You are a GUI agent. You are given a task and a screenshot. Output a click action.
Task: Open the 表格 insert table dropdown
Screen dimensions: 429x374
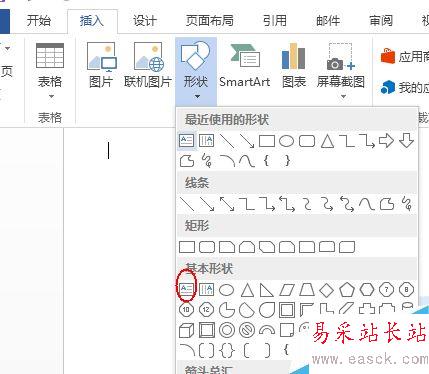point(50,71)
